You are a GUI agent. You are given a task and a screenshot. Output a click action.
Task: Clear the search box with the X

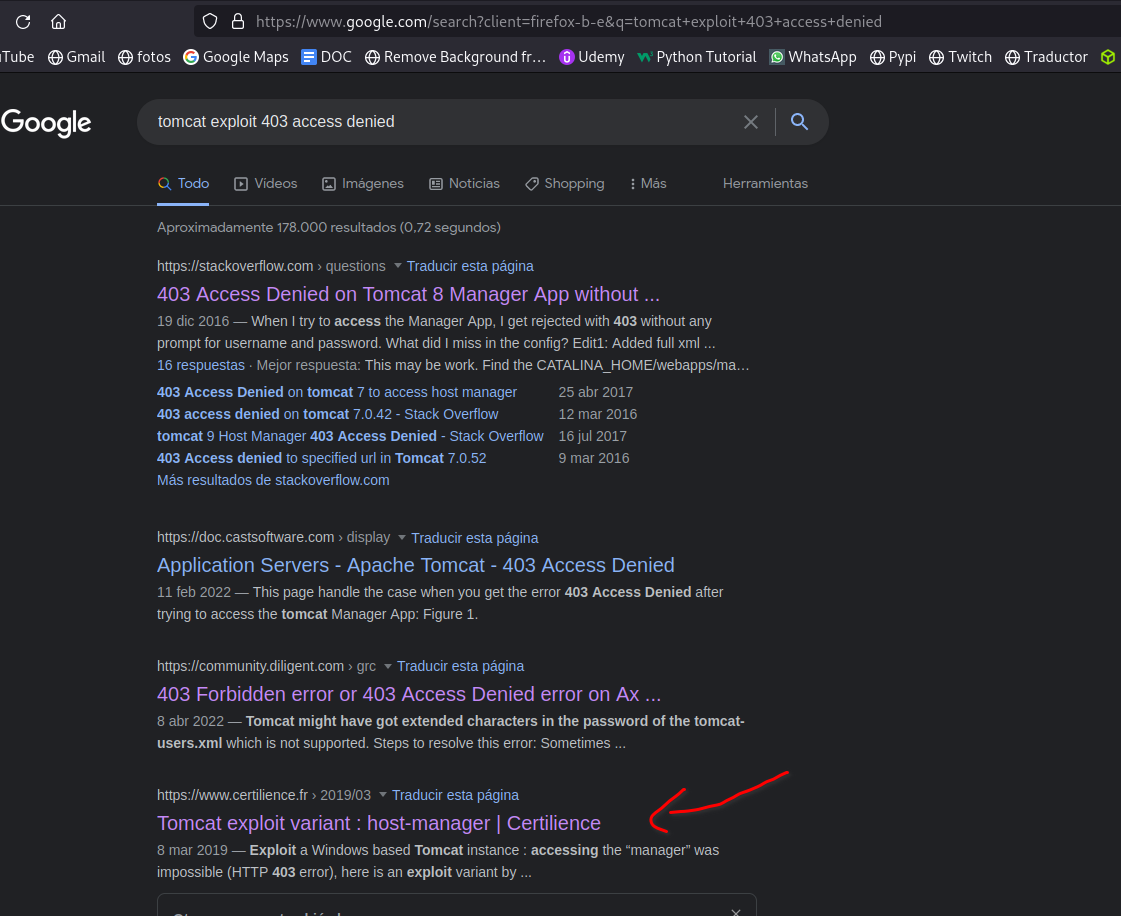(751, 122)
